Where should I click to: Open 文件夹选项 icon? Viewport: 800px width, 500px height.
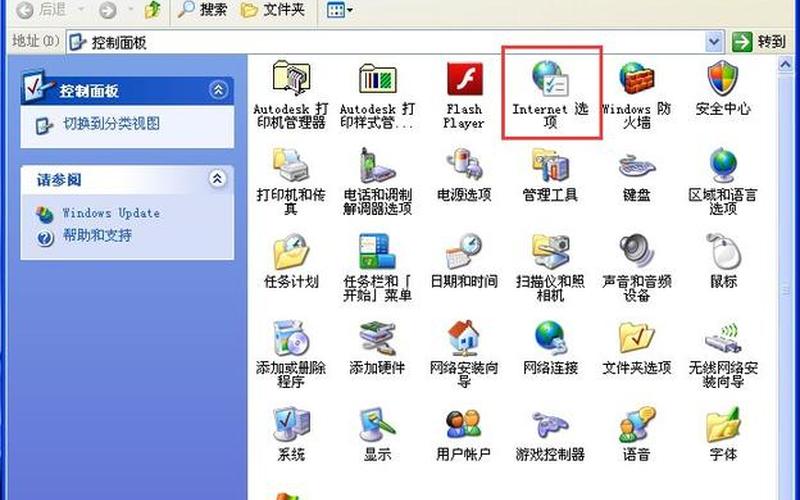pos(637,338)
